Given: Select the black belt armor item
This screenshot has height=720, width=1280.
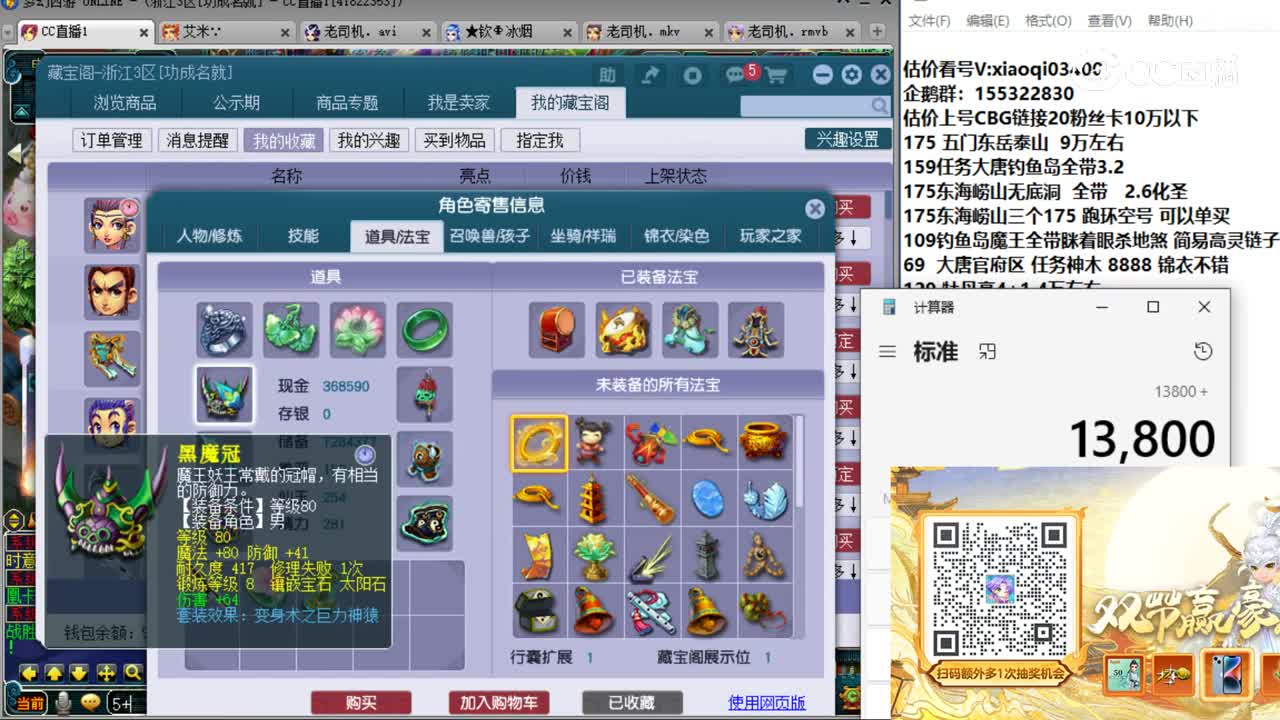Looking at the screenshot, I should click(424, 523).
